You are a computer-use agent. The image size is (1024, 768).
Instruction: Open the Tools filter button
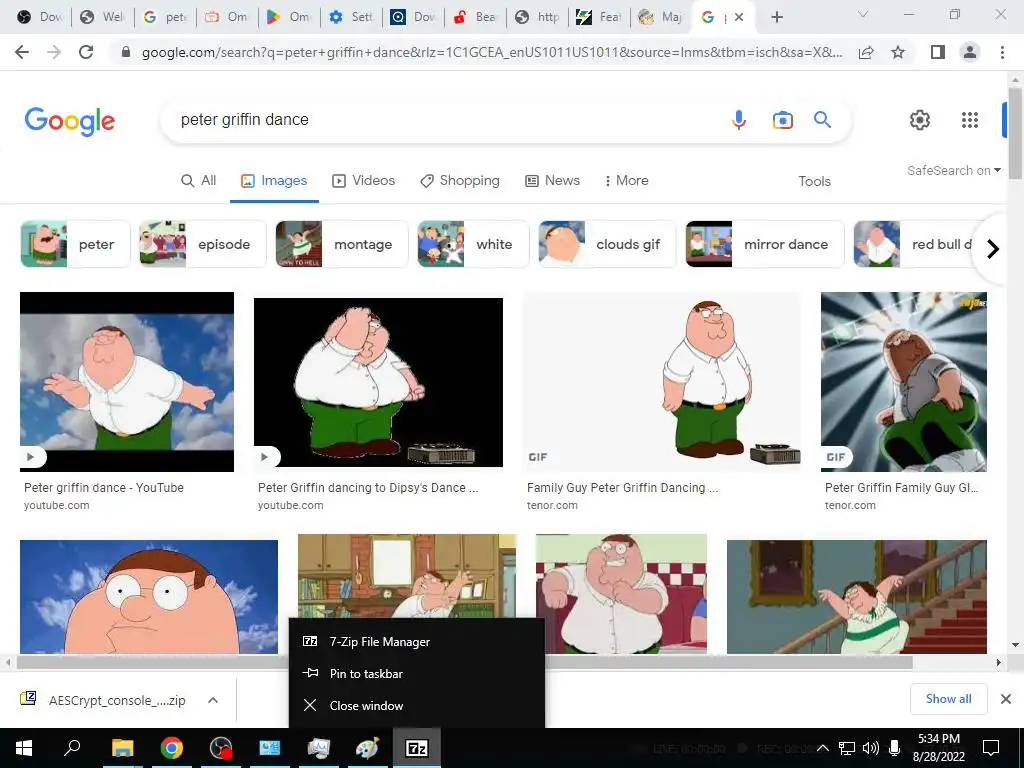[x=814, y=182]
